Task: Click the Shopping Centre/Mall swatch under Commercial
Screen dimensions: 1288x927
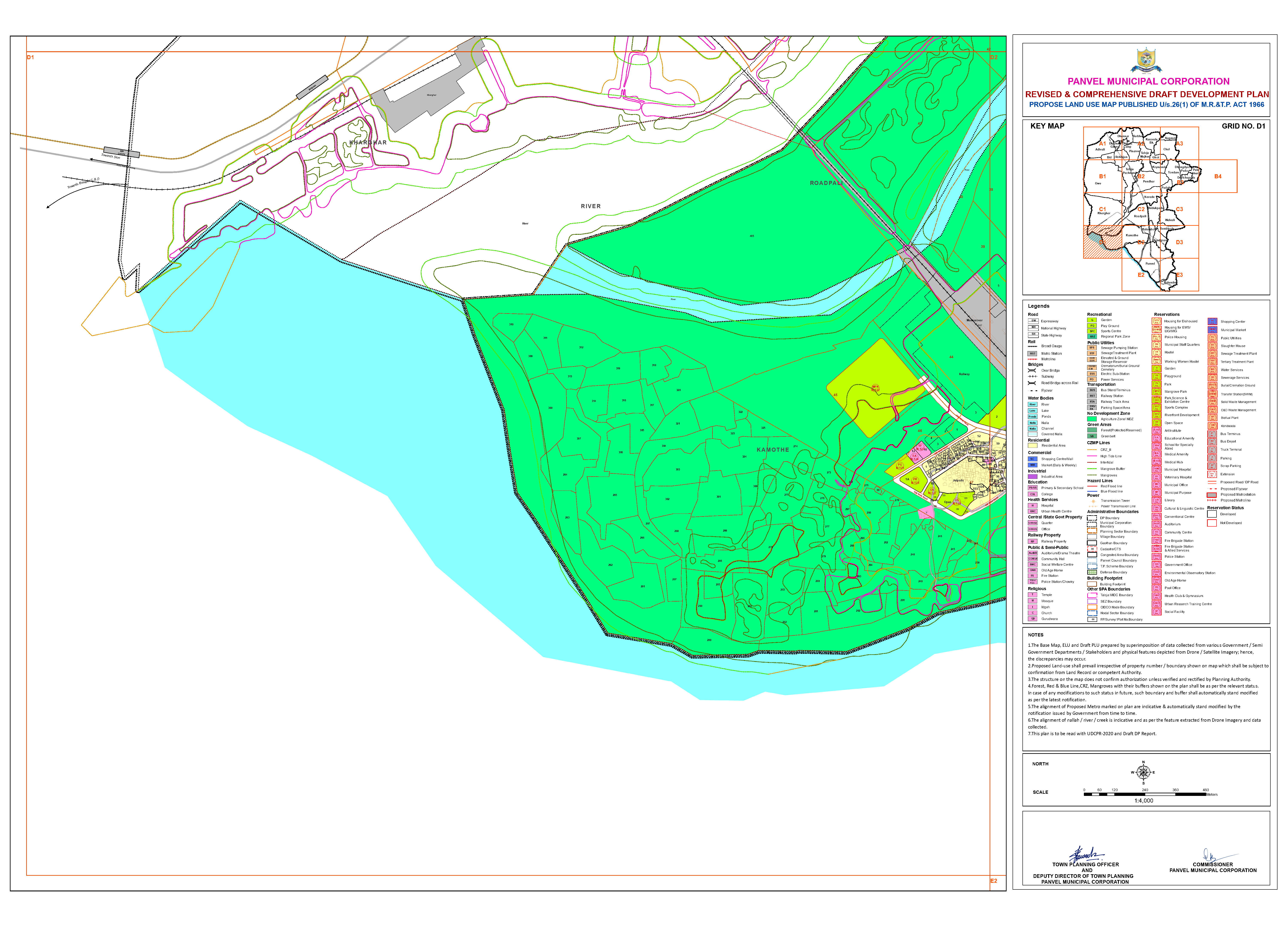Action: (x=1033, y=459)
